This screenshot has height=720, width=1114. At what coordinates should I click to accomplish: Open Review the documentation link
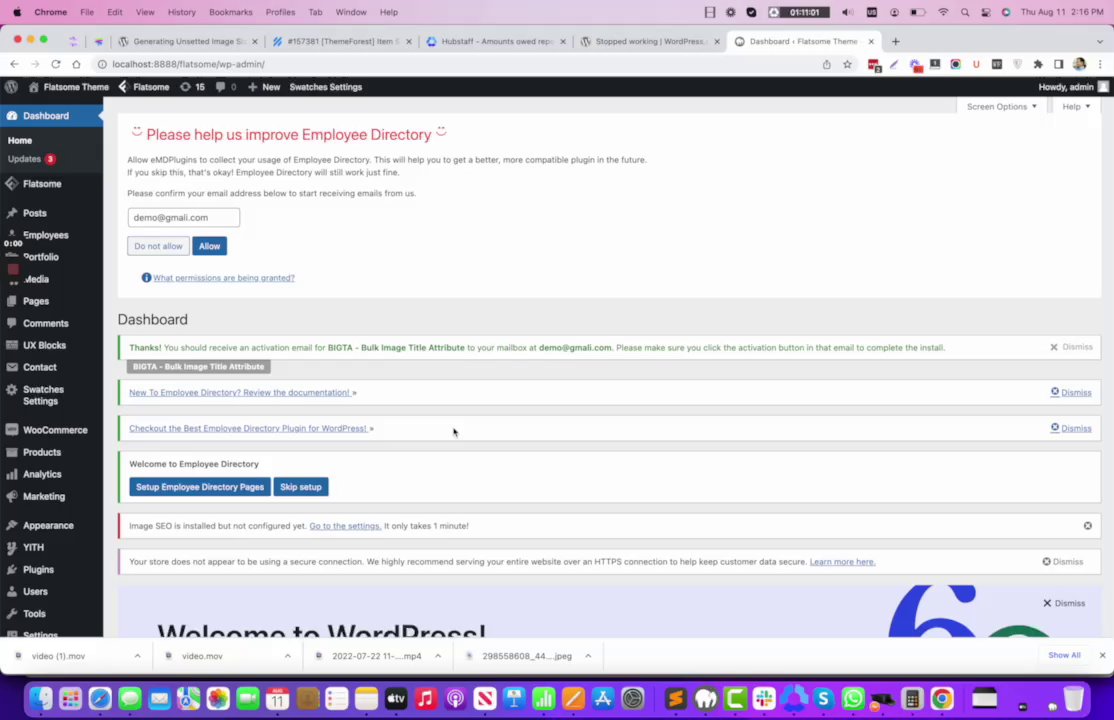point(239,392)
